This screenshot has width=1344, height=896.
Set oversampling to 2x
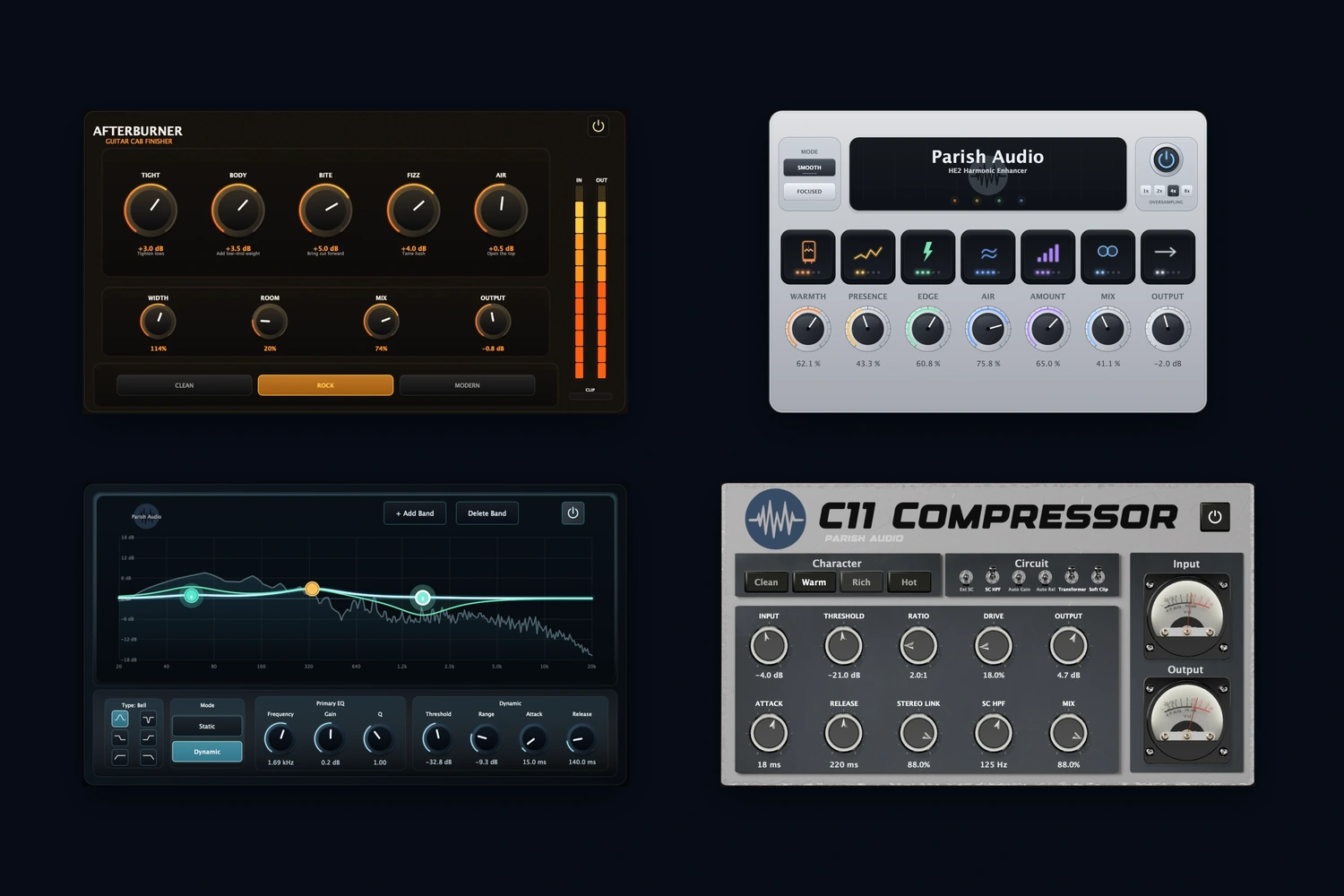1159,191
